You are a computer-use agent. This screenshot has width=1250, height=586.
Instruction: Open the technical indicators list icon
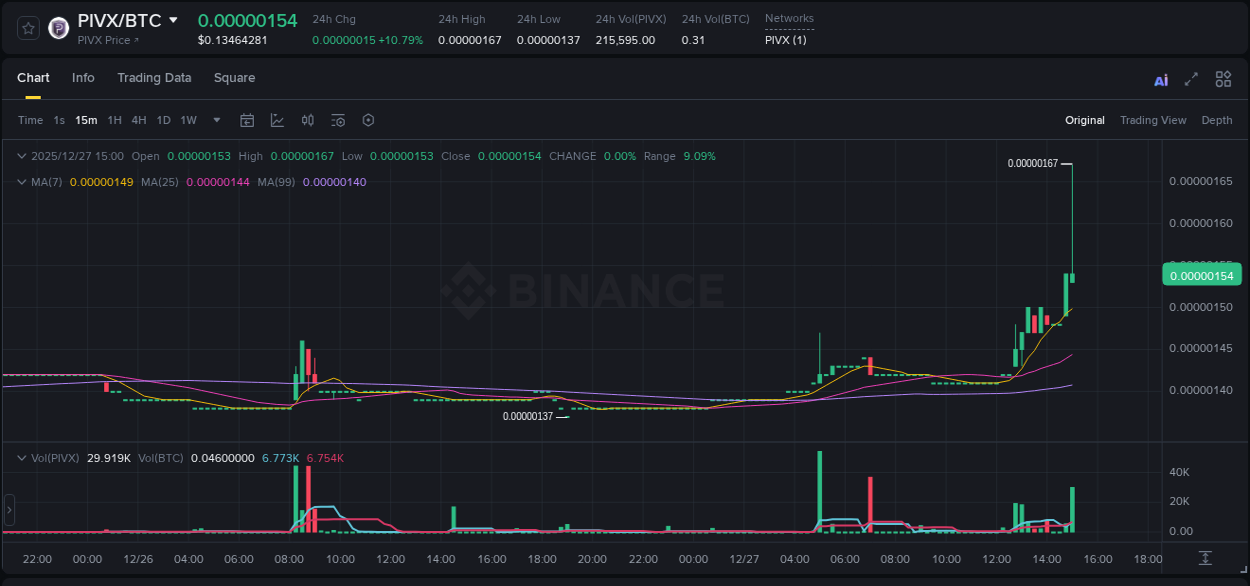[x=338, y=120]
